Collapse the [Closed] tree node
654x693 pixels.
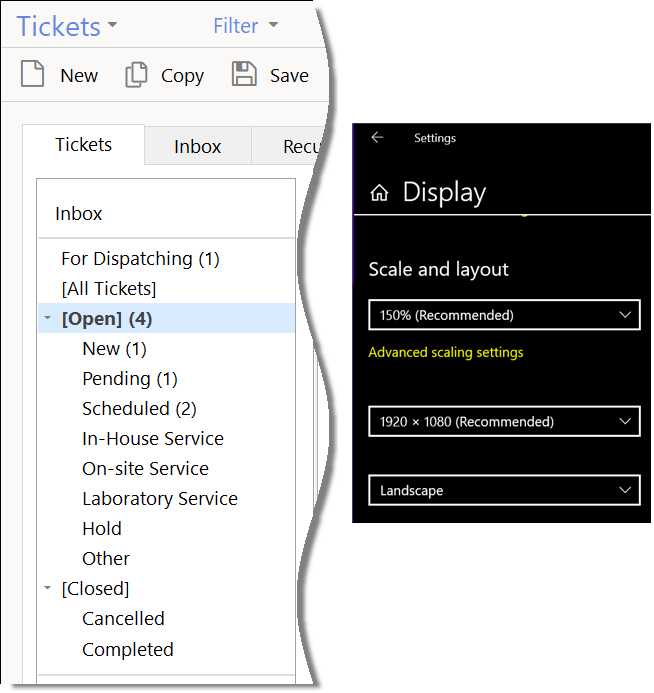[47, 589]
